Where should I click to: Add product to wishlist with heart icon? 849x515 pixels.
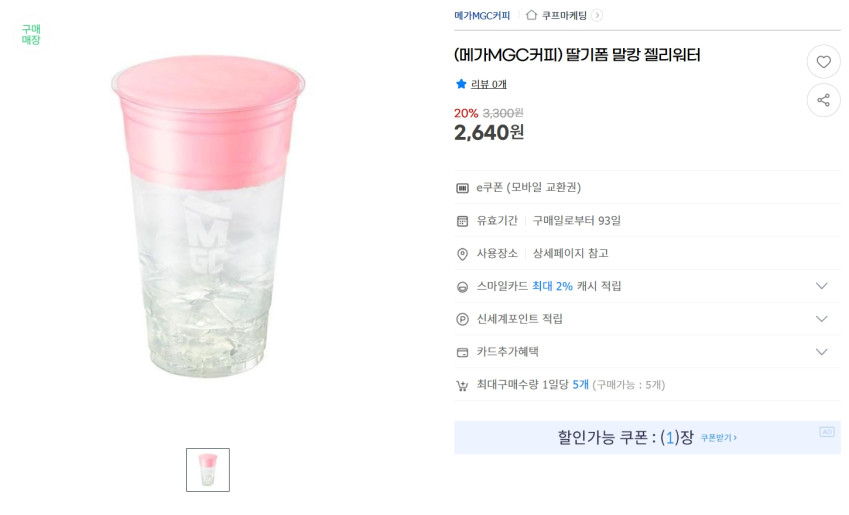823,62
